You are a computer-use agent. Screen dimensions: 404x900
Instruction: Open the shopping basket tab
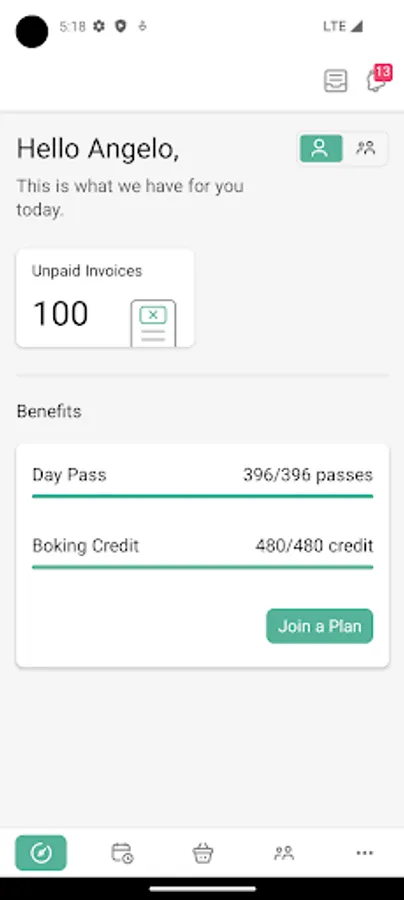pos(203,853)
